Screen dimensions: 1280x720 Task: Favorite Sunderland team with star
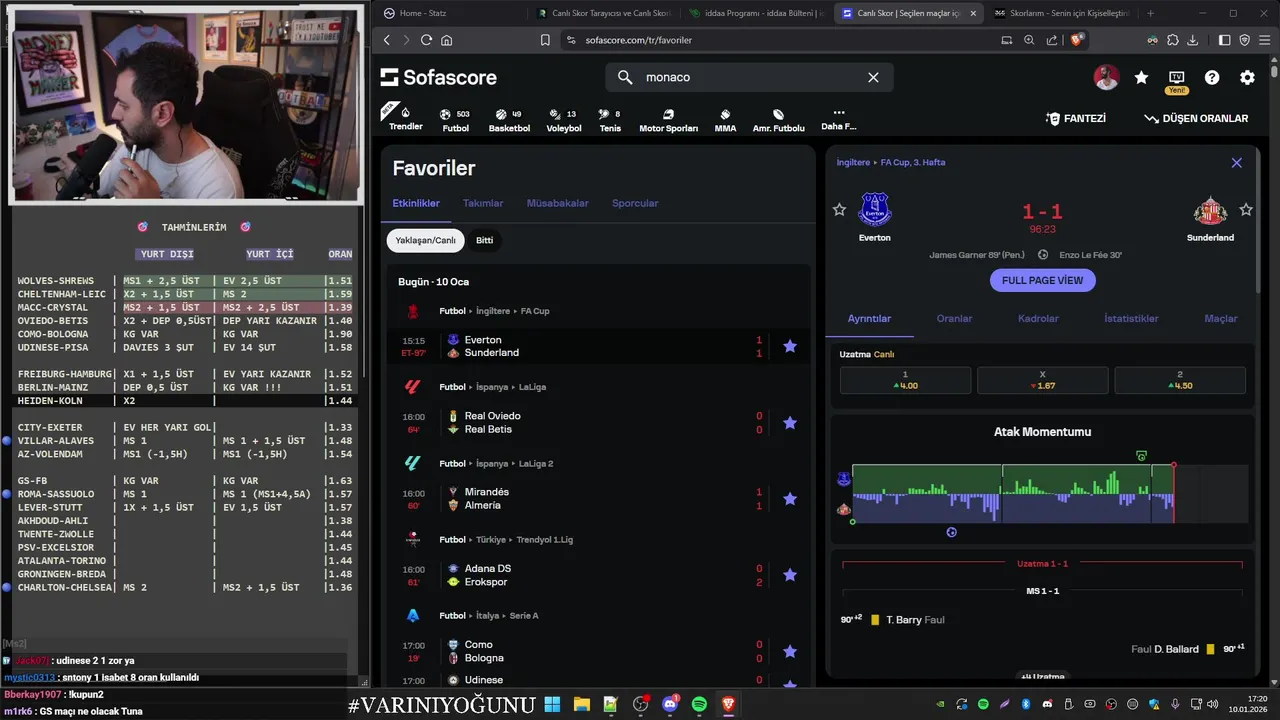point(1246,210)
